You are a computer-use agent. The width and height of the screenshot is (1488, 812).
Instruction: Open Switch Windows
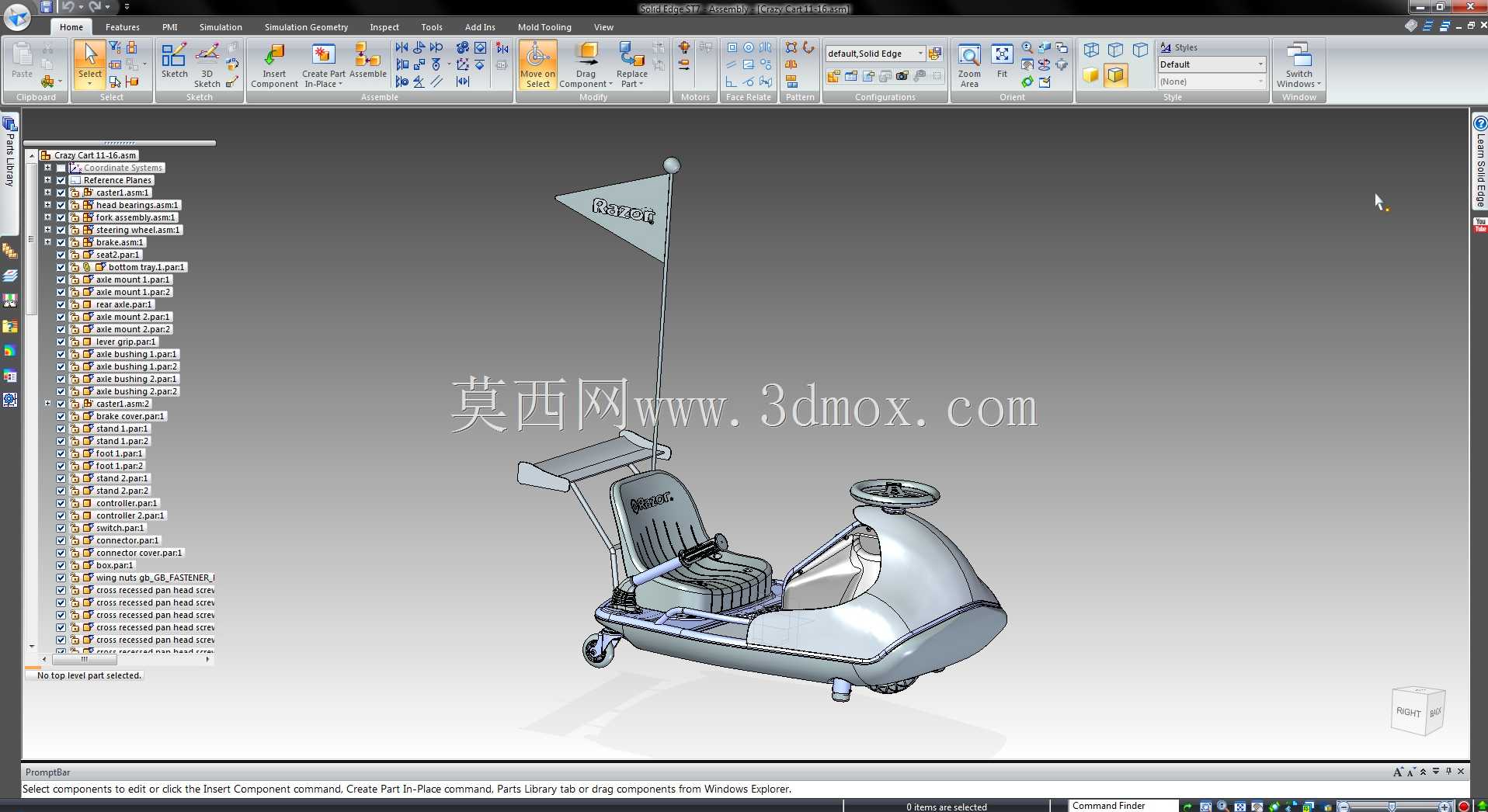click(1299, 65)
